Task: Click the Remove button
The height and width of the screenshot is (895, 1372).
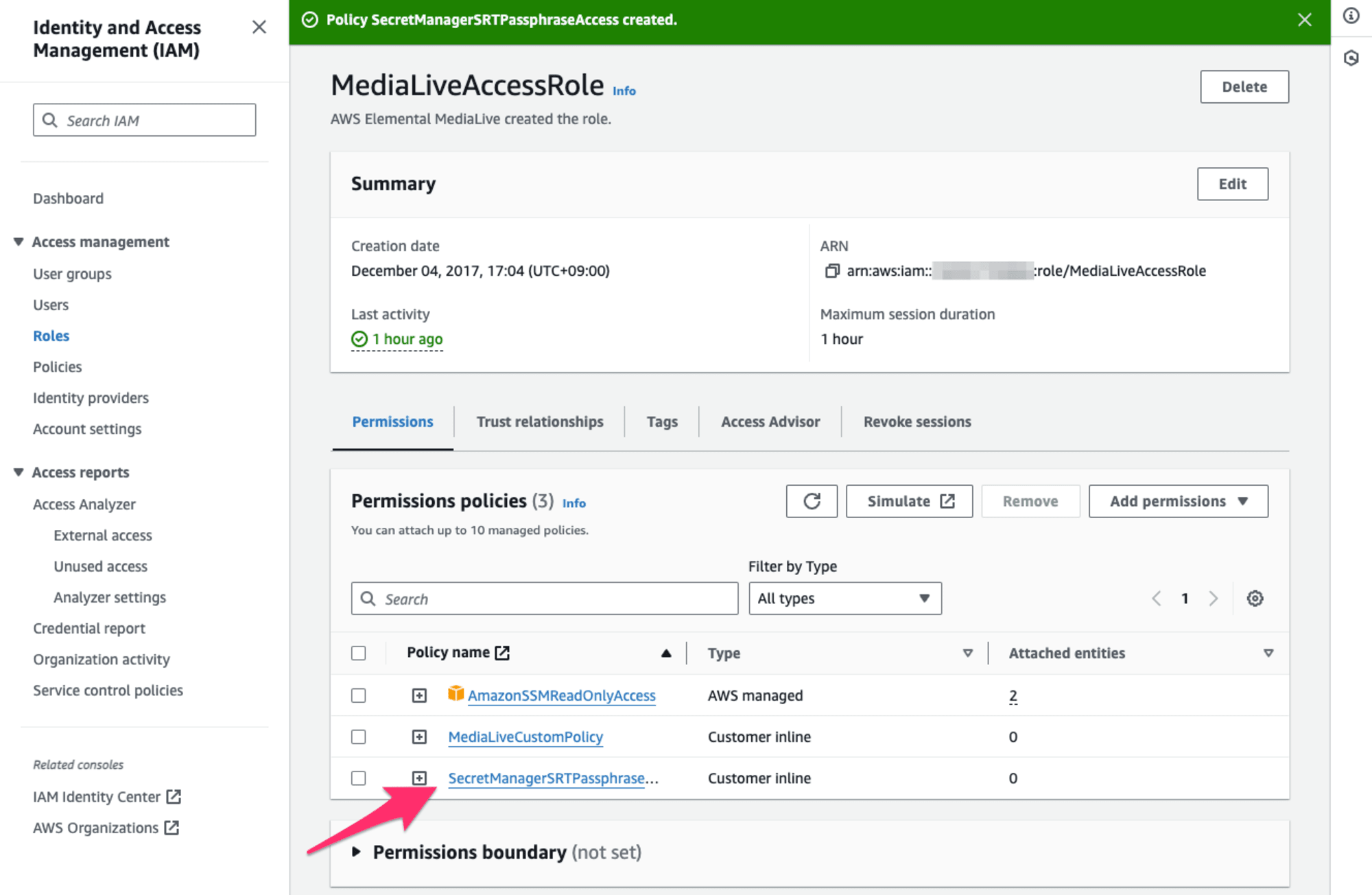Action: [1030, 501]
